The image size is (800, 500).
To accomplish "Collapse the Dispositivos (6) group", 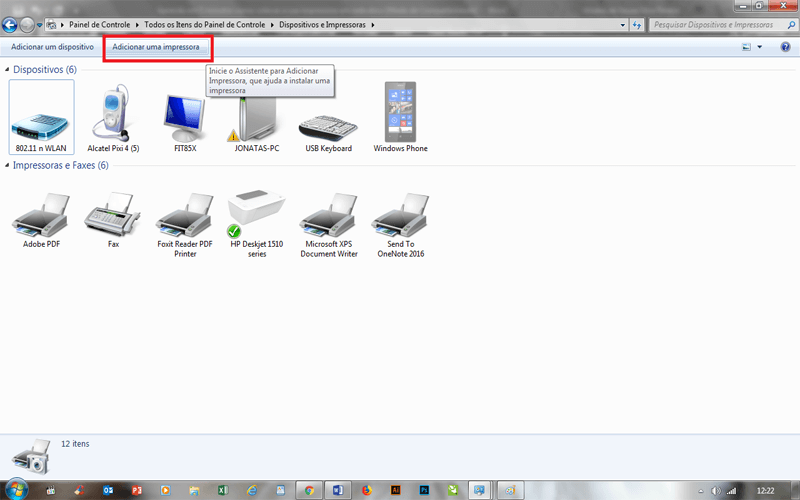I will [8, 70].
